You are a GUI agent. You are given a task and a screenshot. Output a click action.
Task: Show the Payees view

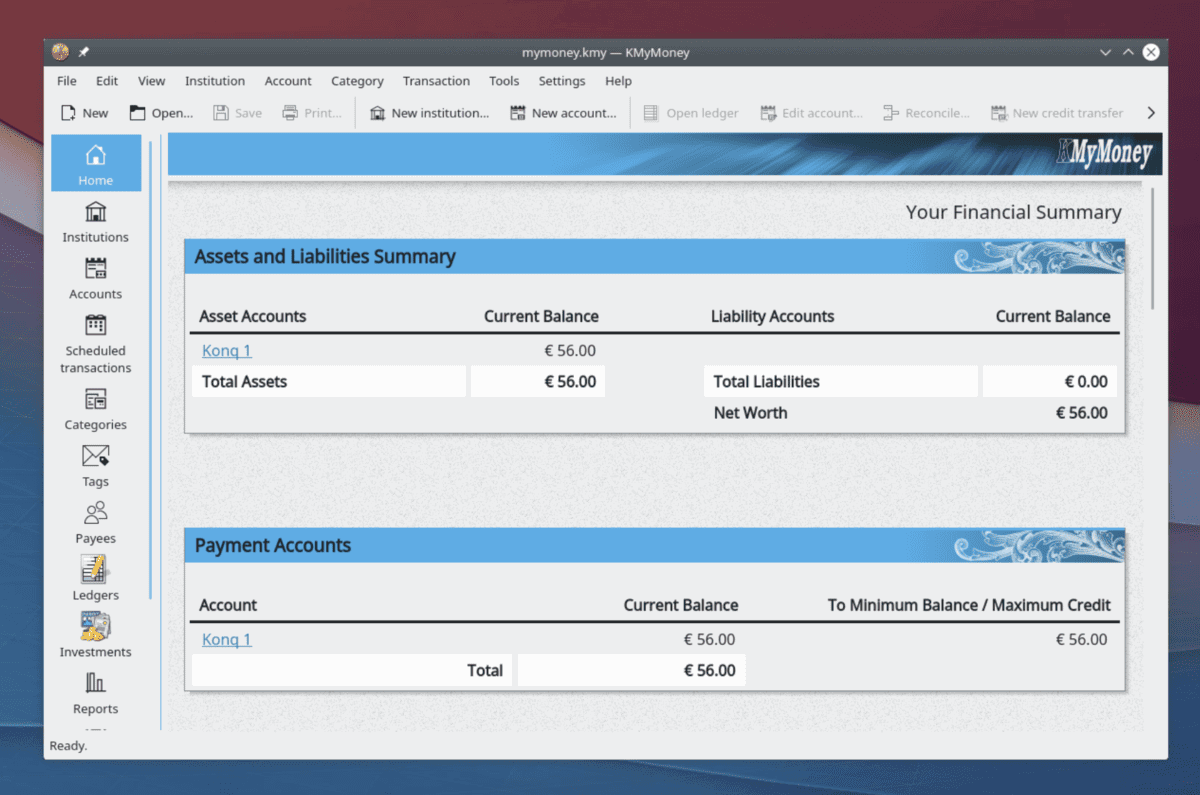tap(96, 523)
